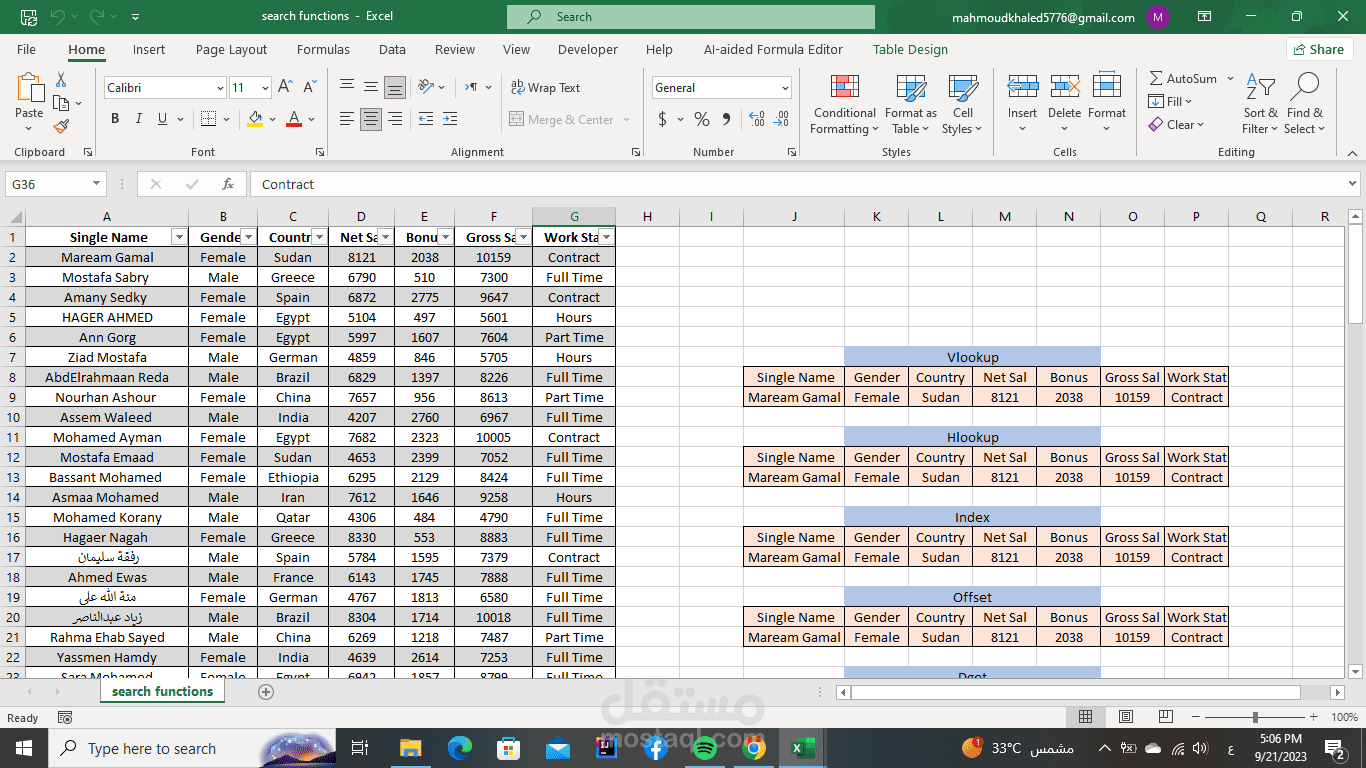This screenshot has height=768, width=1366.
Task: Click the Accounting dollar format icon
Action: [x=662, y=120]
